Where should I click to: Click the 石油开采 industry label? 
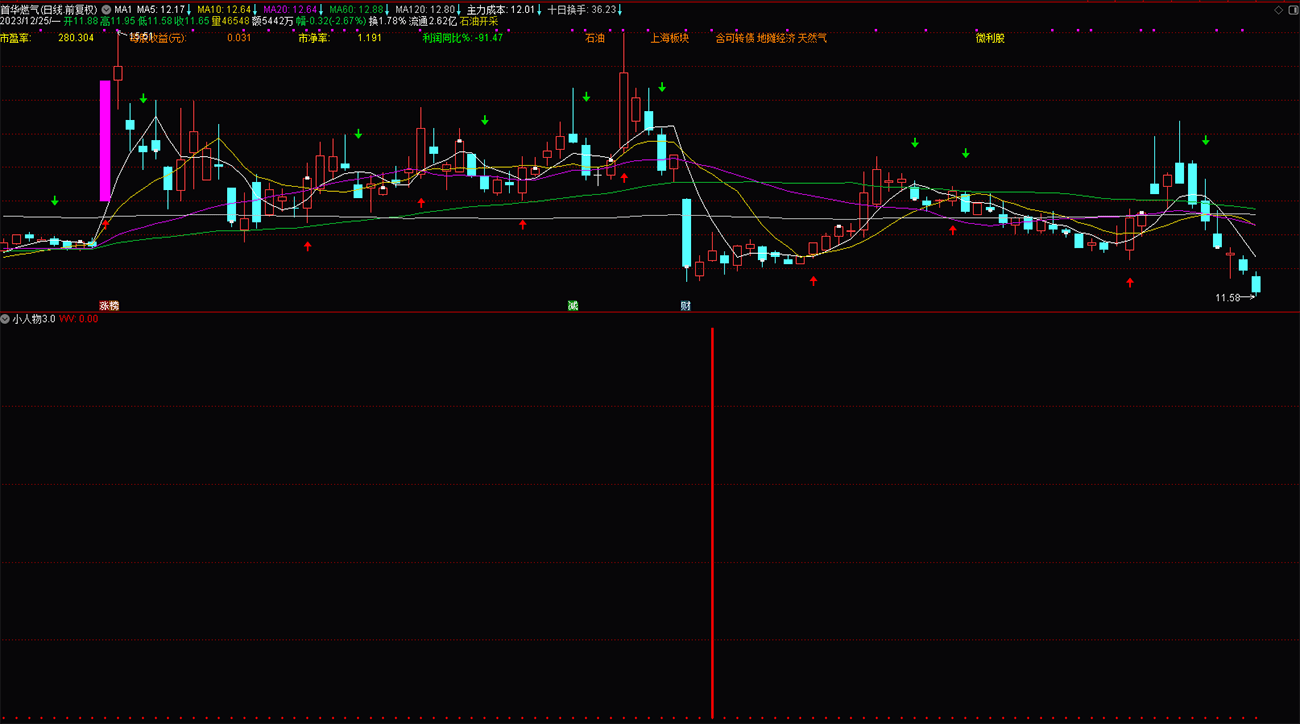478,20
